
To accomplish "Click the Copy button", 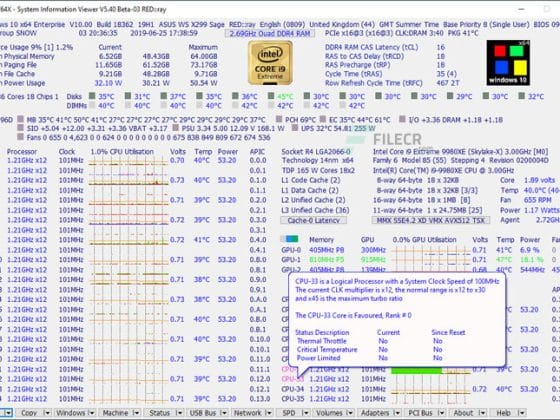I will pos(29,413).
